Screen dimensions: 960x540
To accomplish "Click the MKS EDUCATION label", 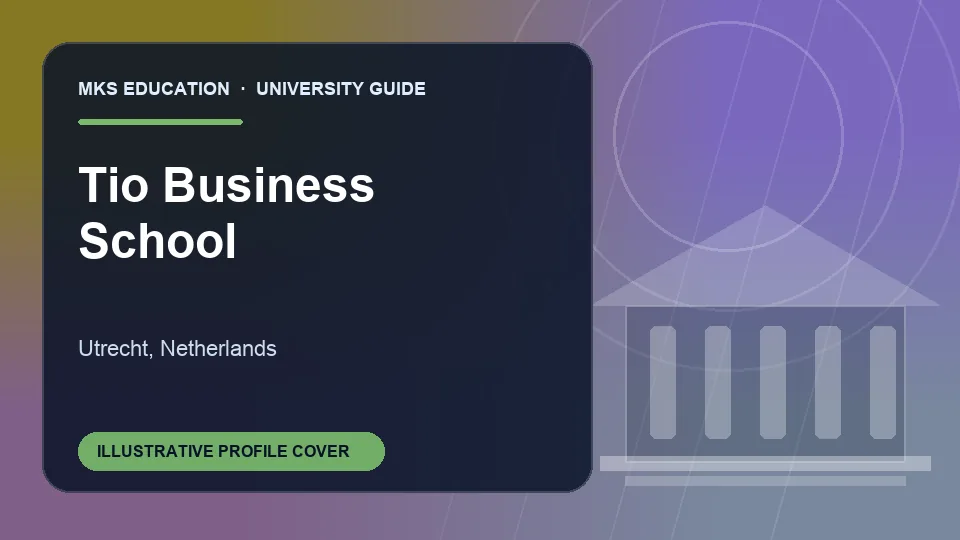I will [x=154, y=89].
